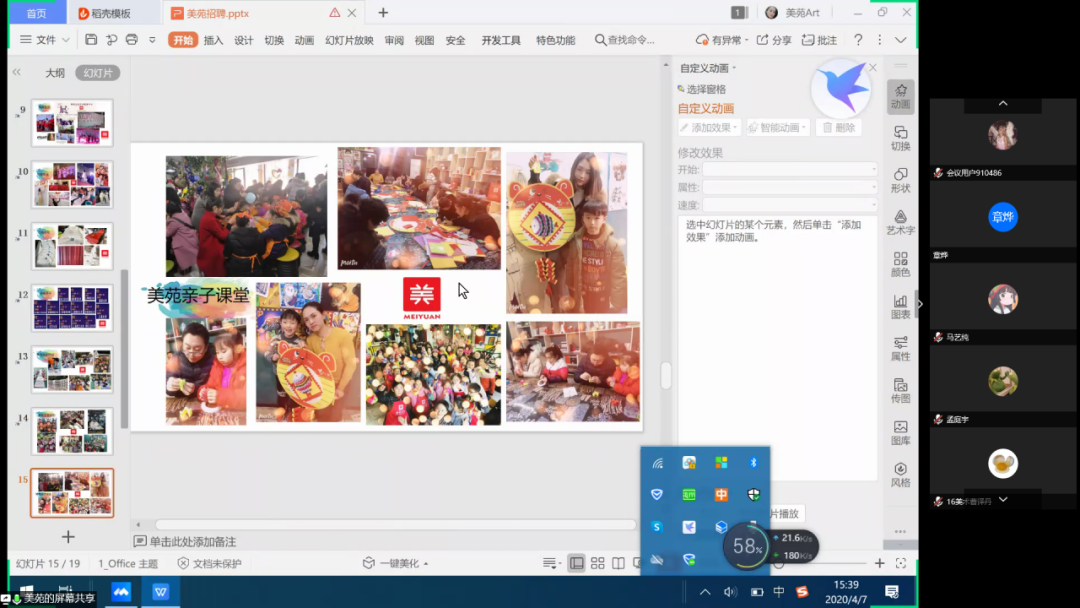Select the 图表 (chart) sidebar icon
1080x608 pixels.
[900, 306]
